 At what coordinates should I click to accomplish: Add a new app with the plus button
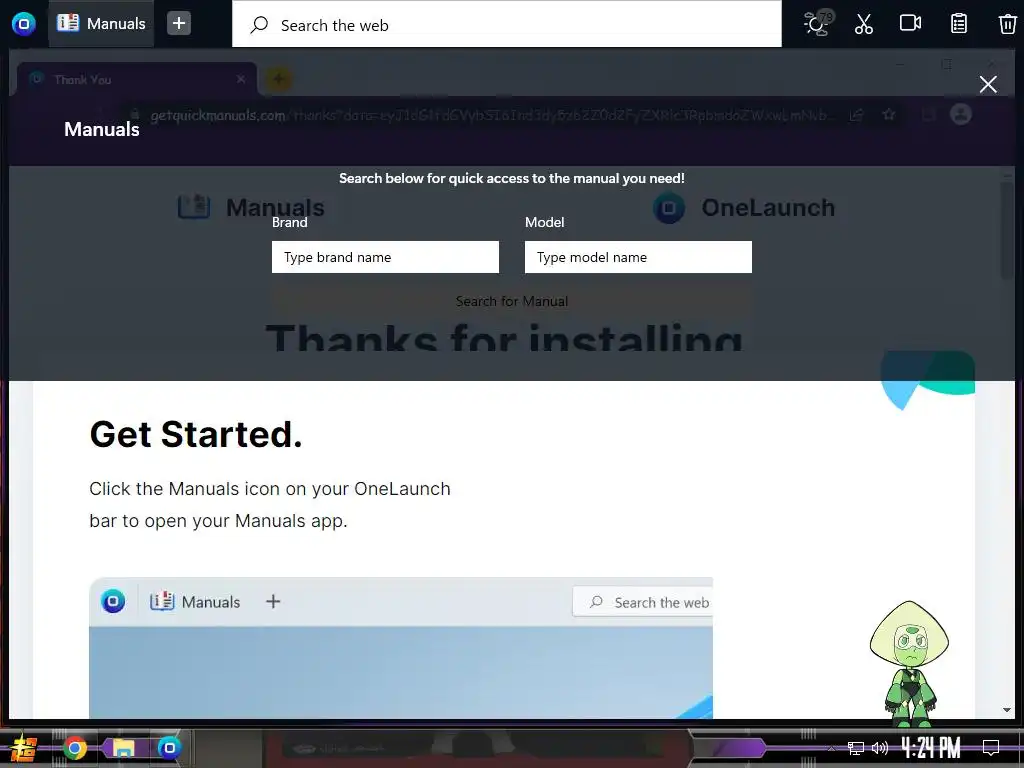[x=178, y=24]
